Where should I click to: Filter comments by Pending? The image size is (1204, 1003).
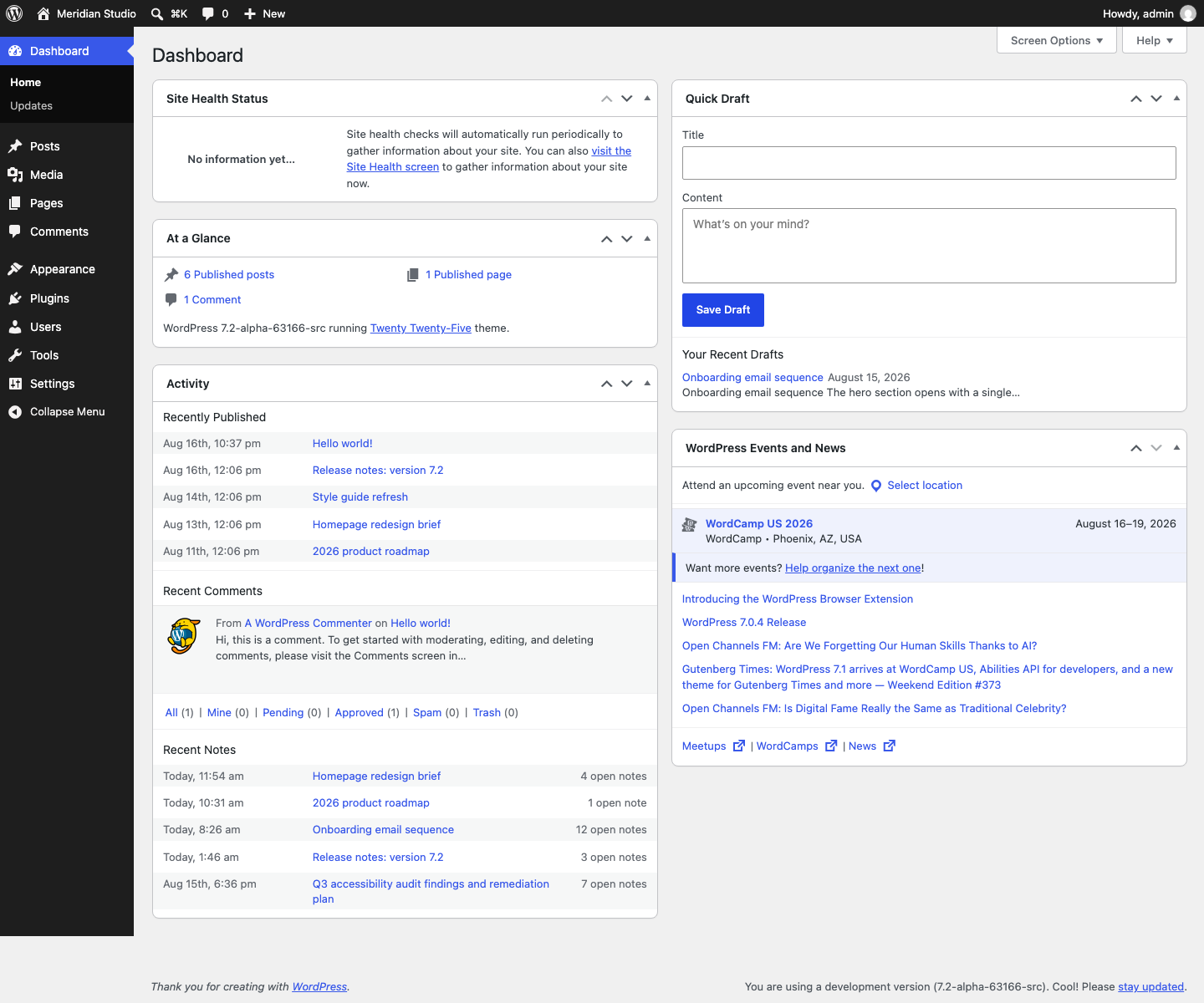click(283, 713)
